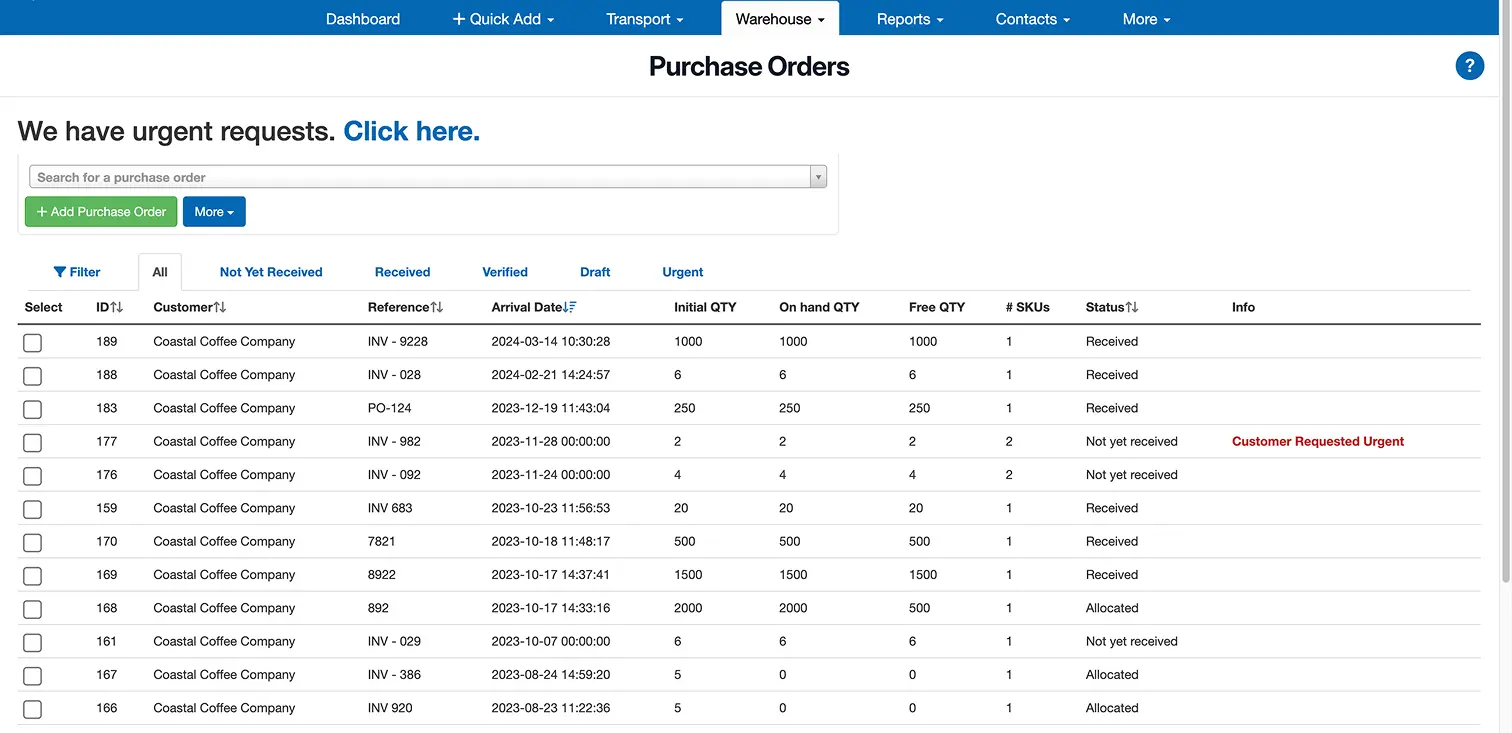Sort by Arrival Date column icon
The image size is (1512, 733).
(x=571, y=306)
